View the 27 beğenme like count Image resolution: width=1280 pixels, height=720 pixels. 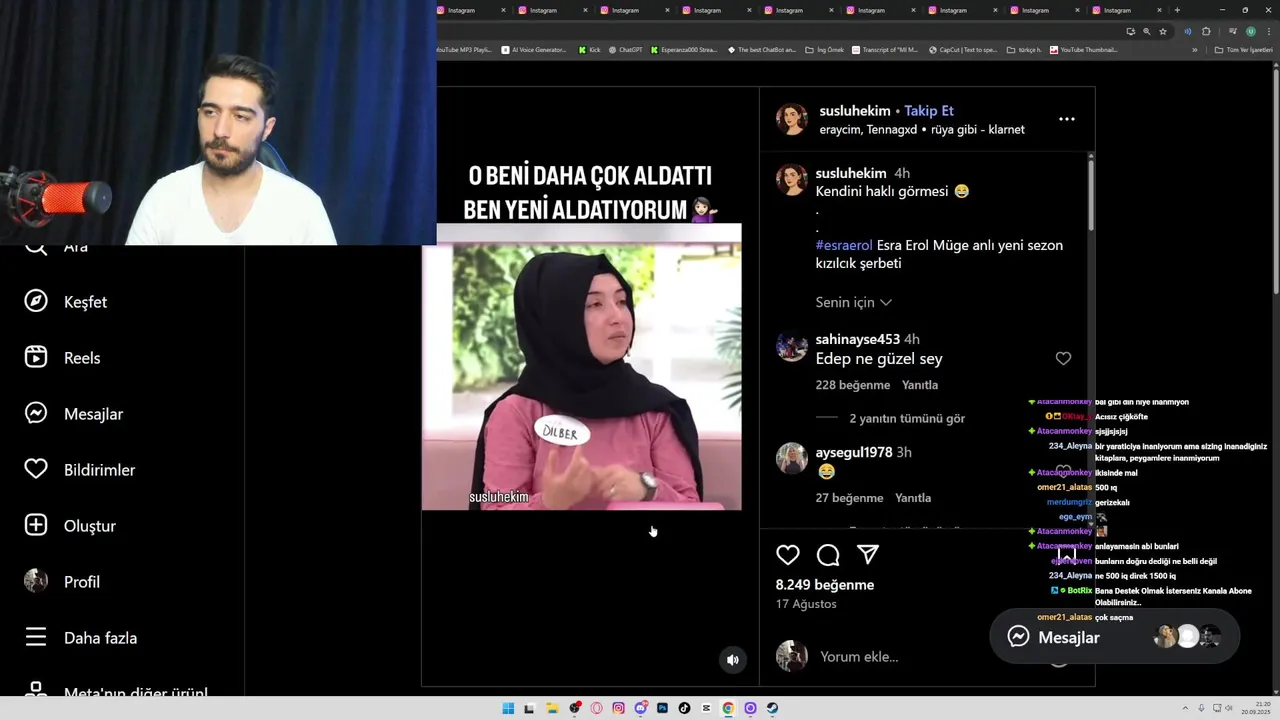[850, 498]
